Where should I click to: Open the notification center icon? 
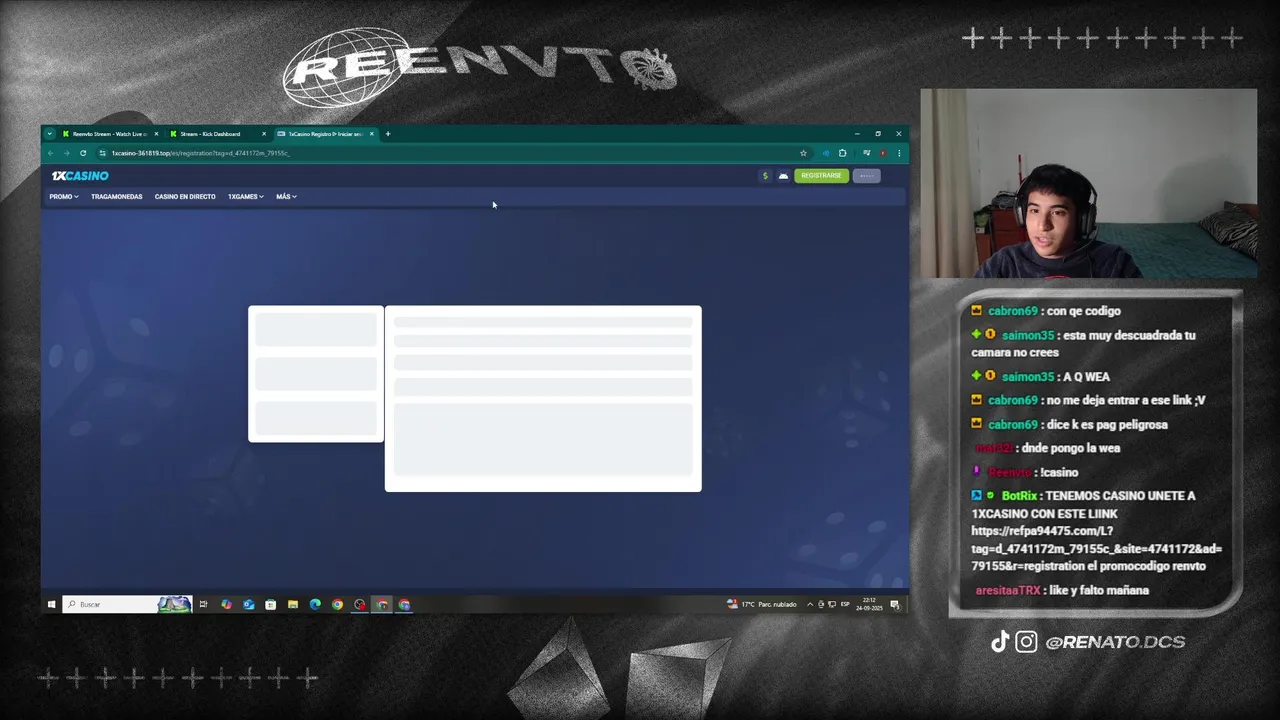pos(895,604)
